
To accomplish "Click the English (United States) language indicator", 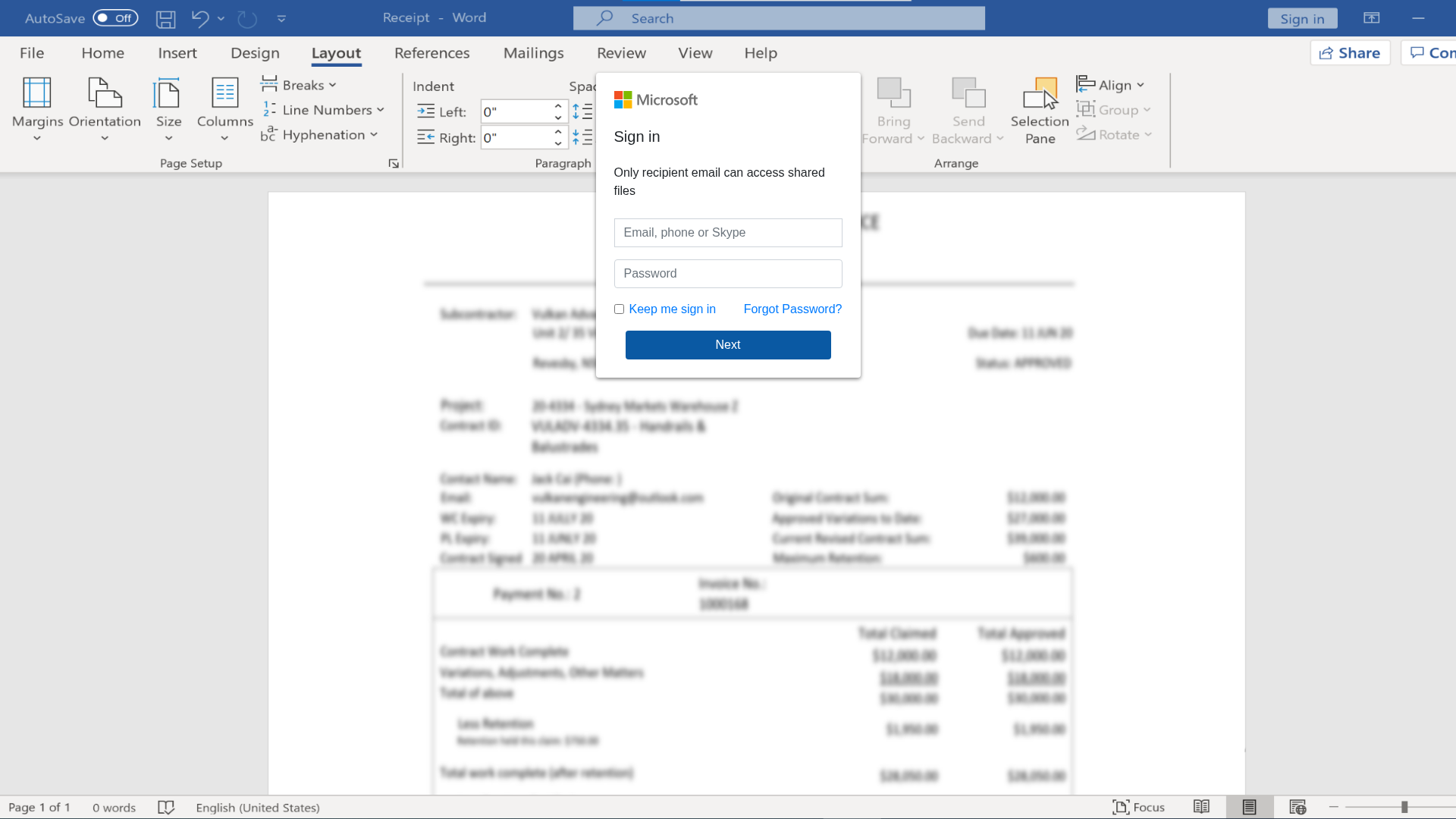I will (258, 808).
